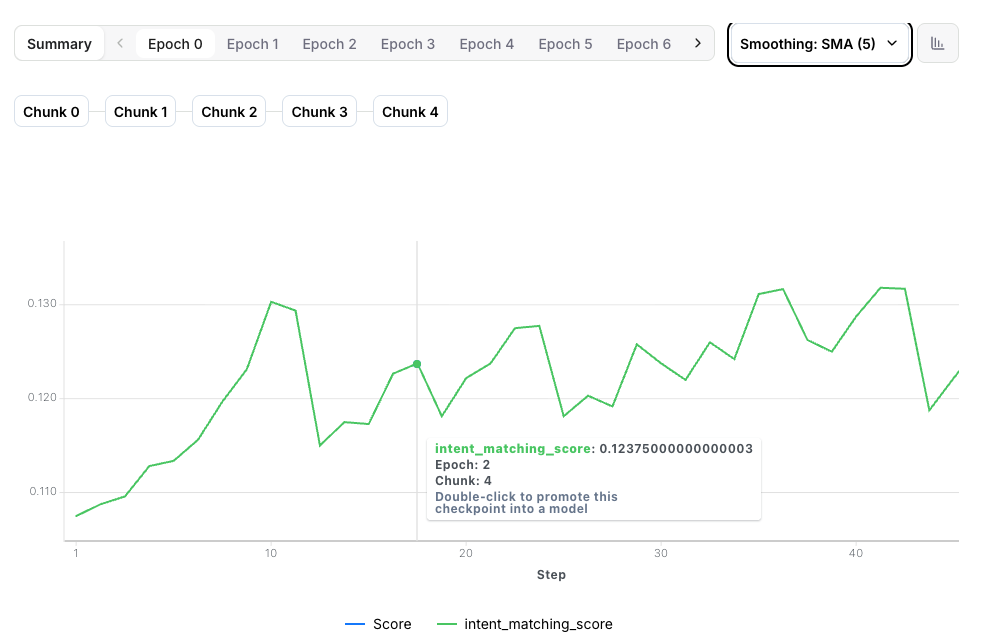Select the Epoch 5 tab
995x640 pixels.
point(565,43)
